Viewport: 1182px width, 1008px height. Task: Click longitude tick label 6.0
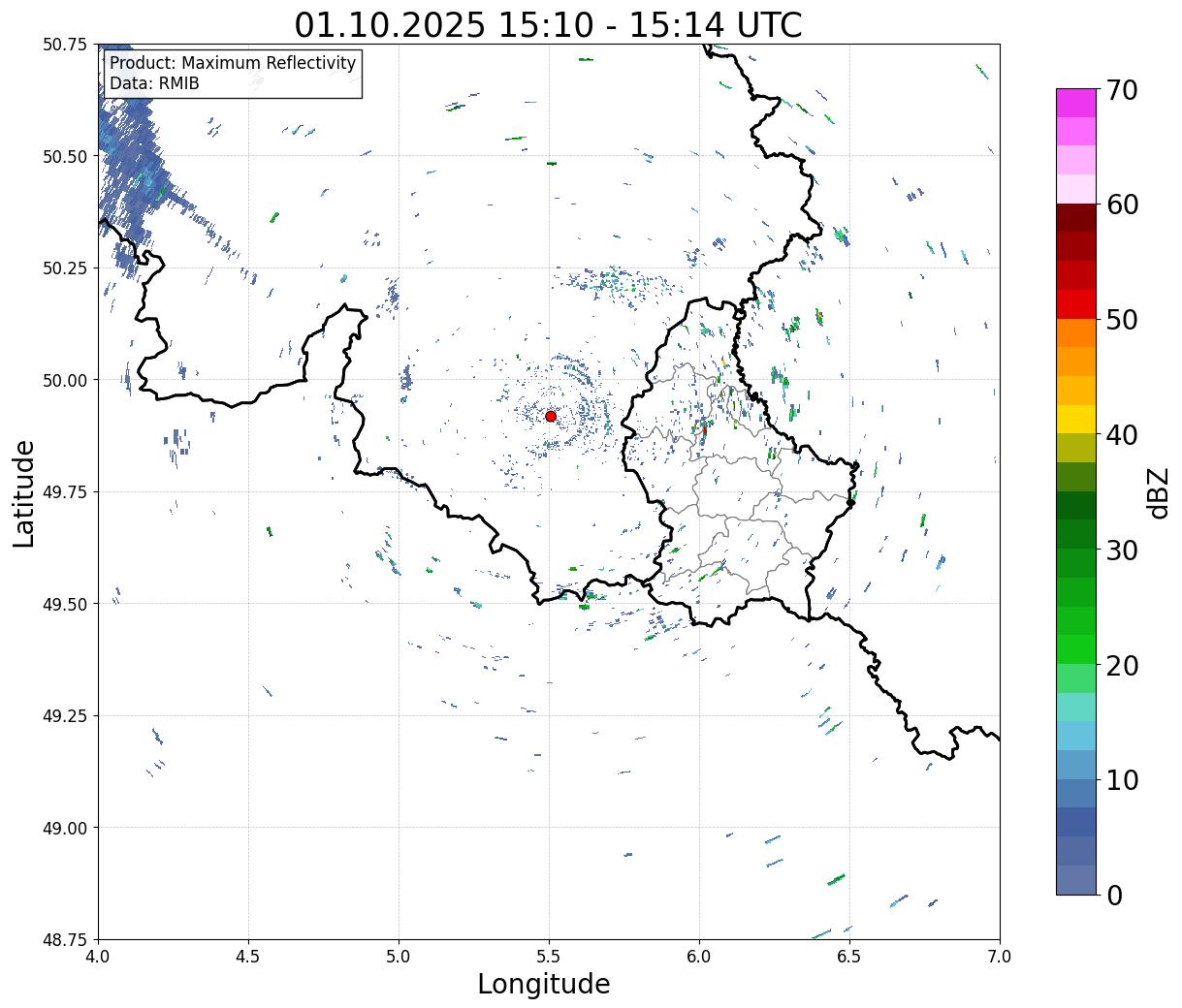699,956
